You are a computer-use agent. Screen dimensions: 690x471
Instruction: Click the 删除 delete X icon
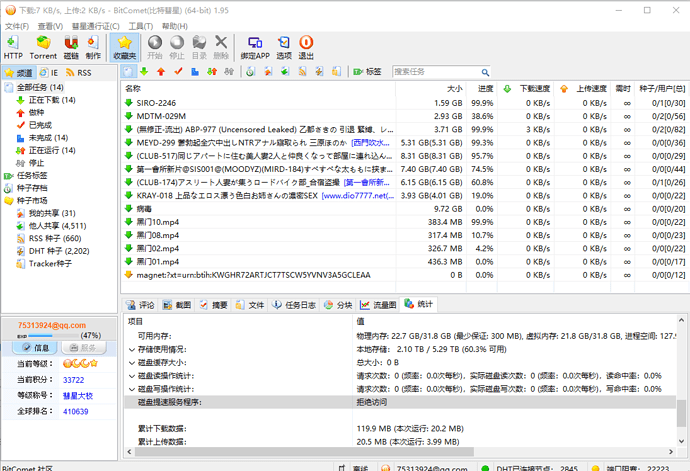point(221,47)
